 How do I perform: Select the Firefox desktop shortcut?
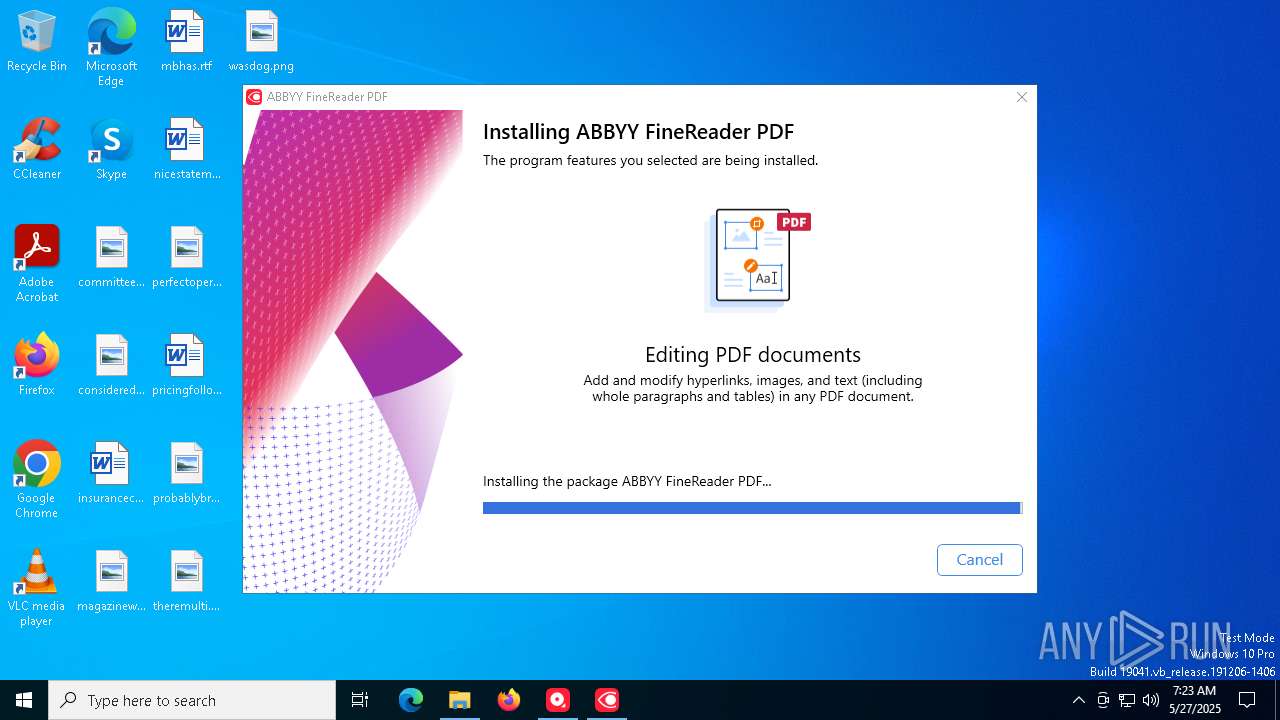point(37,366)
